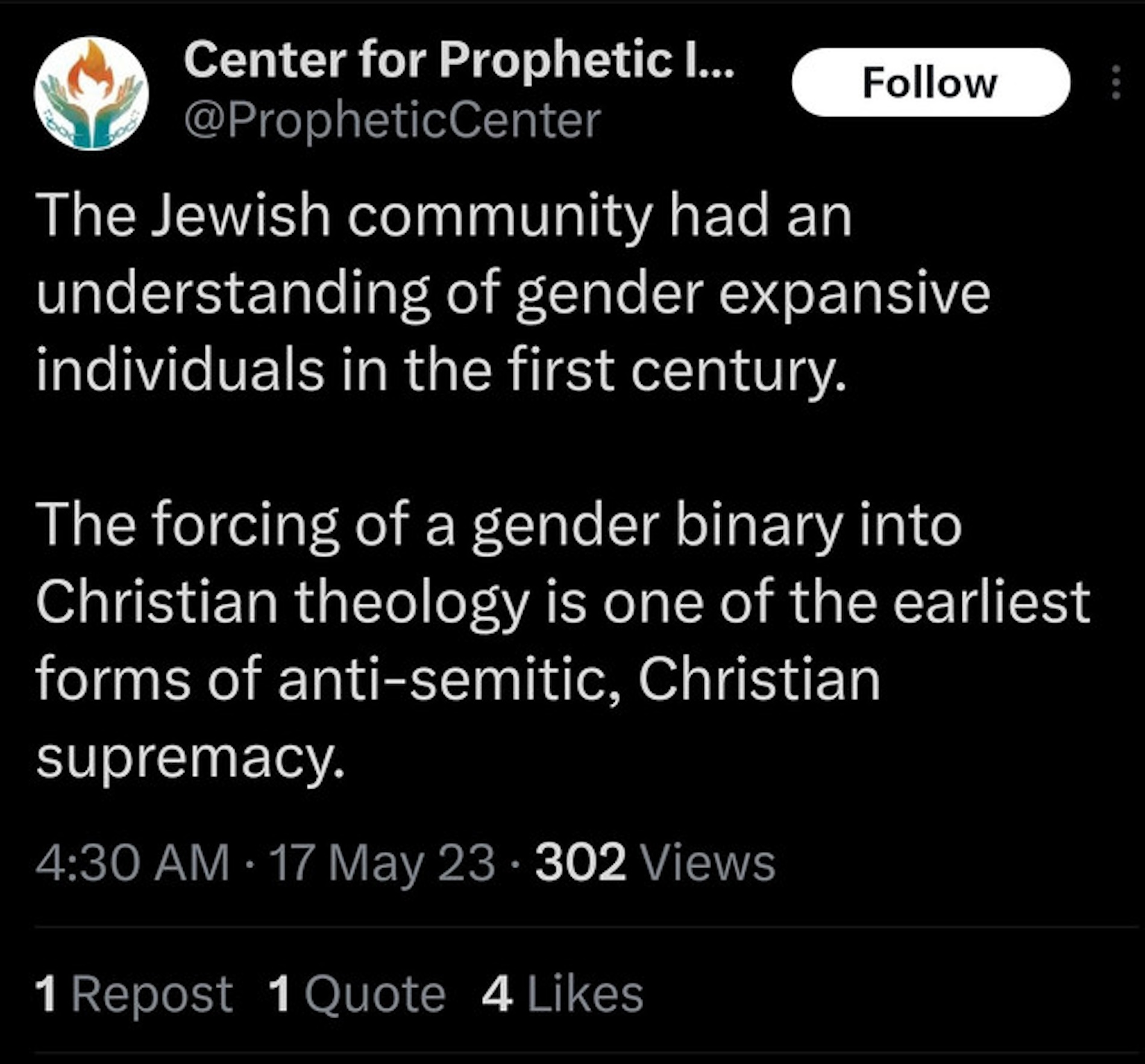Open the three-dot more options menu

click(x=1115, y=83)
